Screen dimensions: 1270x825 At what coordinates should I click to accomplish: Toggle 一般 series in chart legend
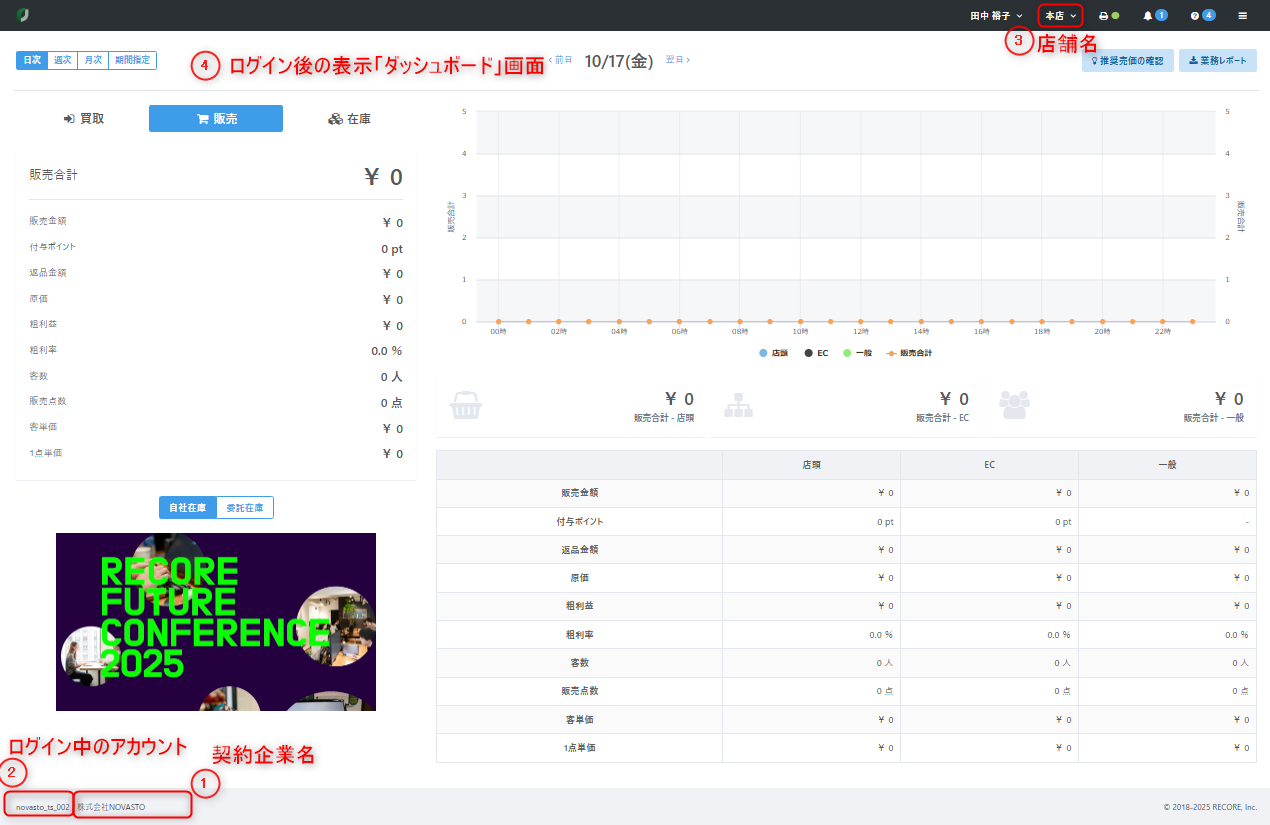[x=859, y=353]
